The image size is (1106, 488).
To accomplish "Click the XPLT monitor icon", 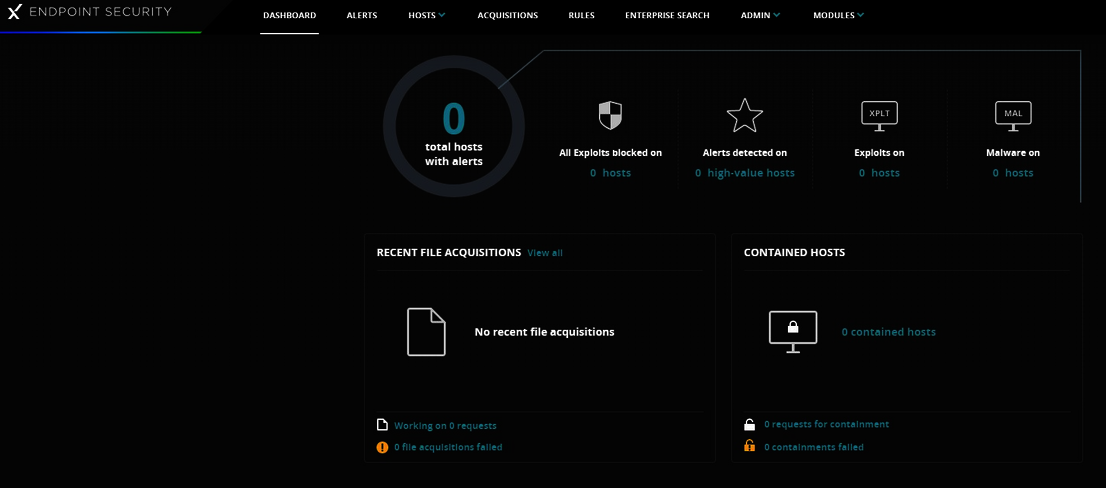I will [879, 116].
